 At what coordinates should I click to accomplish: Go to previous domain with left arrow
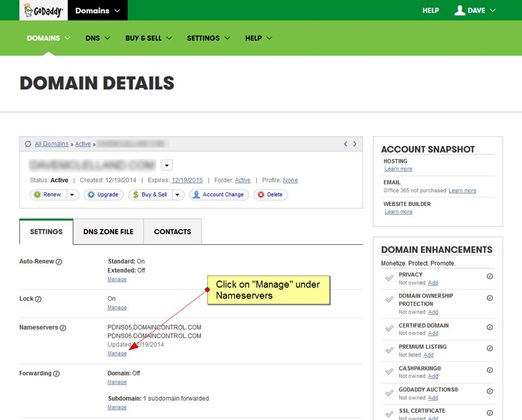(x=346, y=144)
